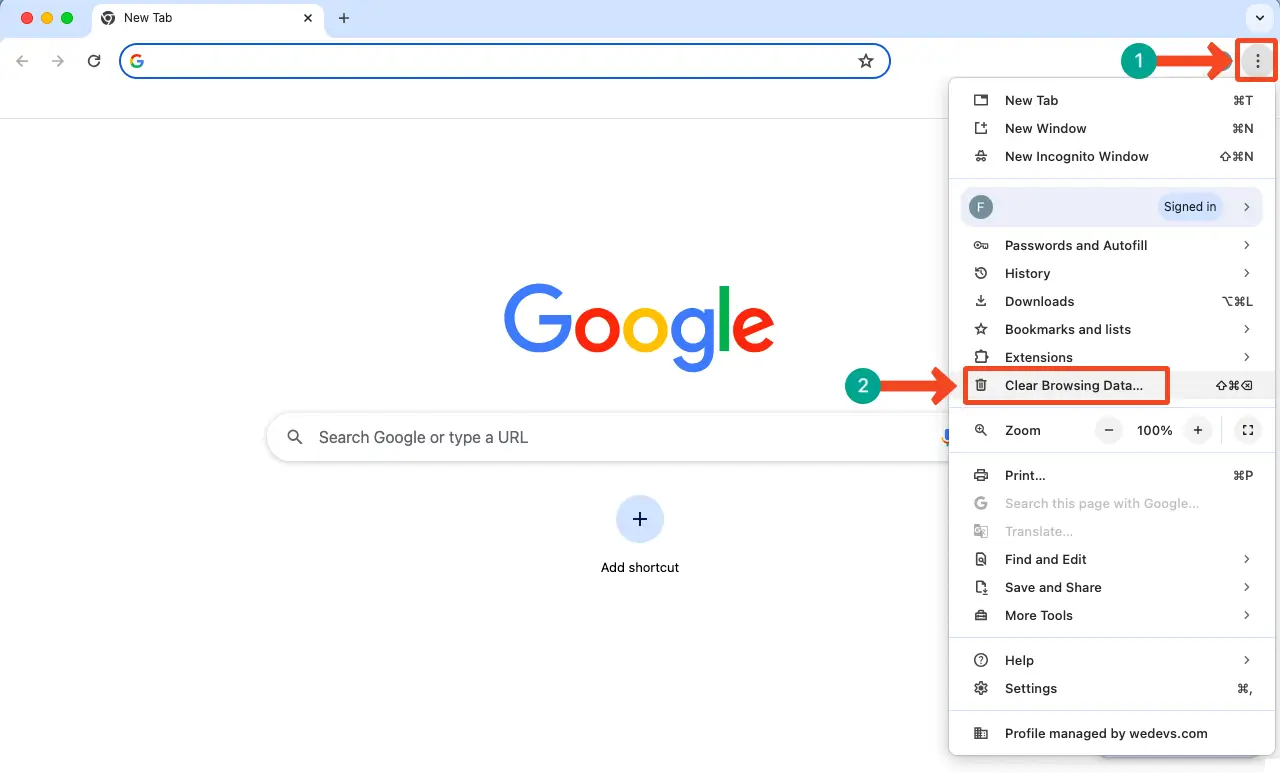Expand the History submenu arrow
The width and height of the screenshot is (1280, 773).
point(1246,273)
